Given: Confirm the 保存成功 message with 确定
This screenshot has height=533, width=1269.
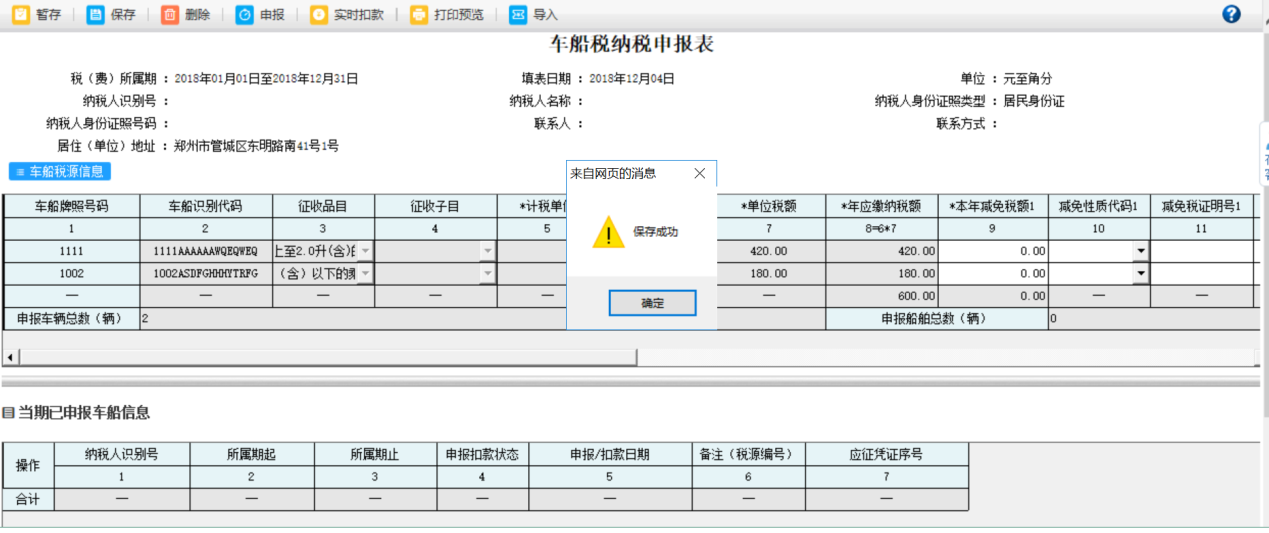Looking at the screenshot, I should [652, 303].
